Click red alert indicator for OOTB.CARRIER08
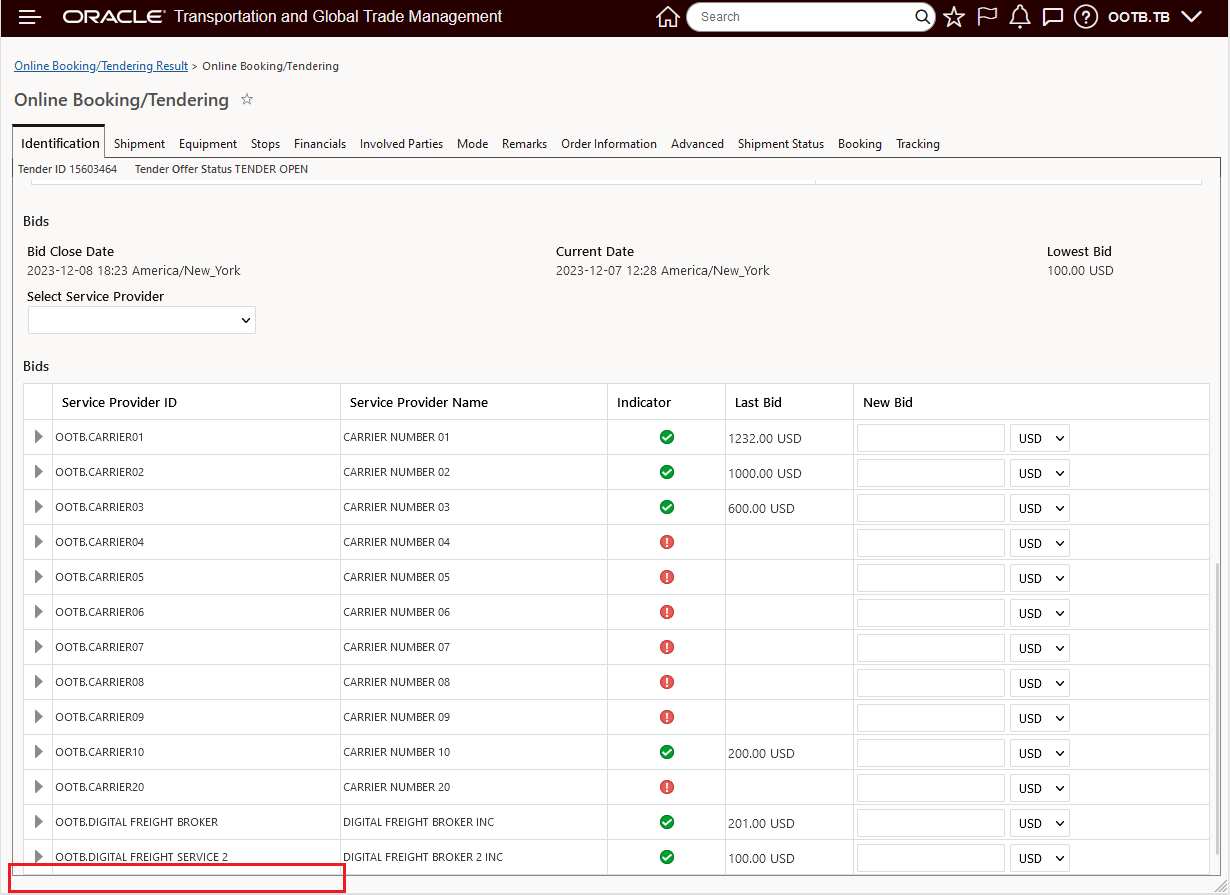1230x895 pixels. [x=667, y=682]
